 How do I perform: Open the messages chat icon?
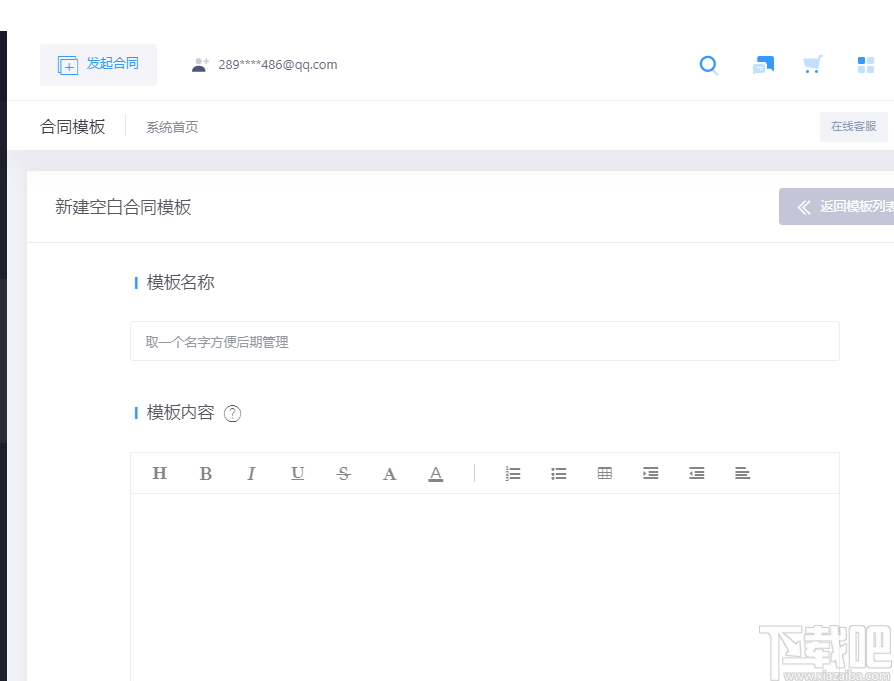click(763, 64)
